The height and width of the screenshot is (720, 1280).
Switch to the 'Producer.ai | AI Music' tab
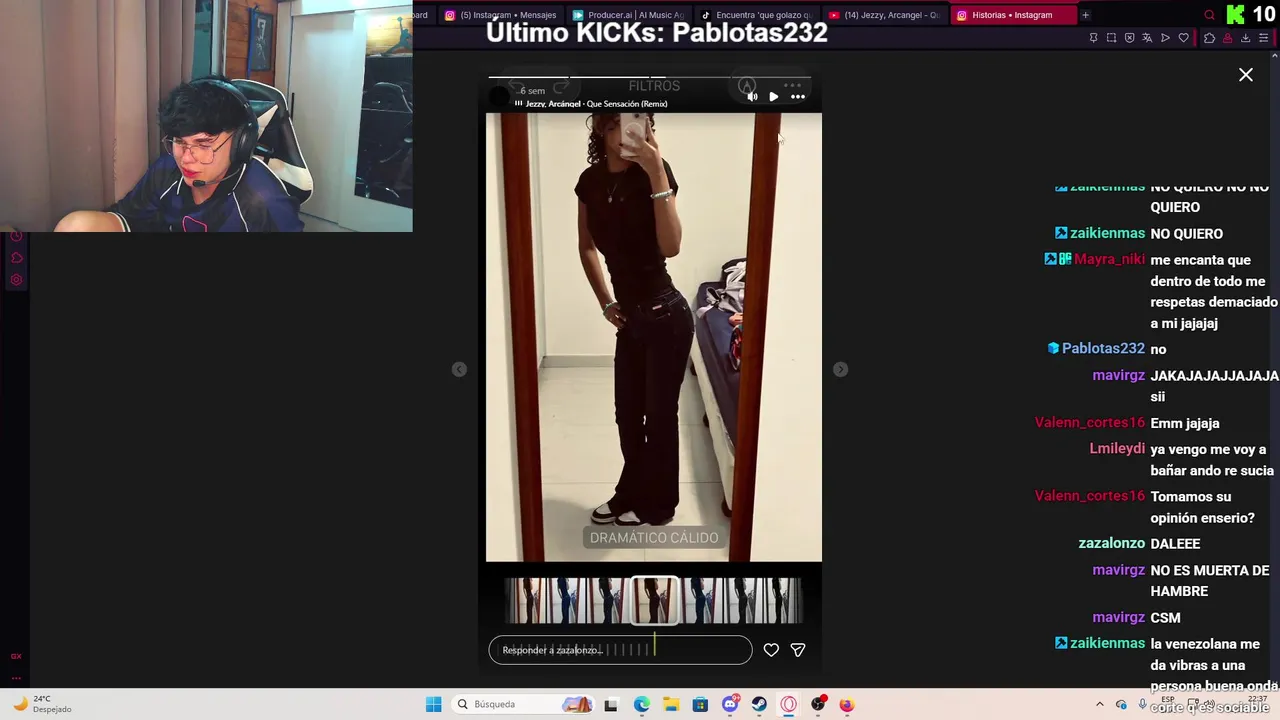[628, 15]
